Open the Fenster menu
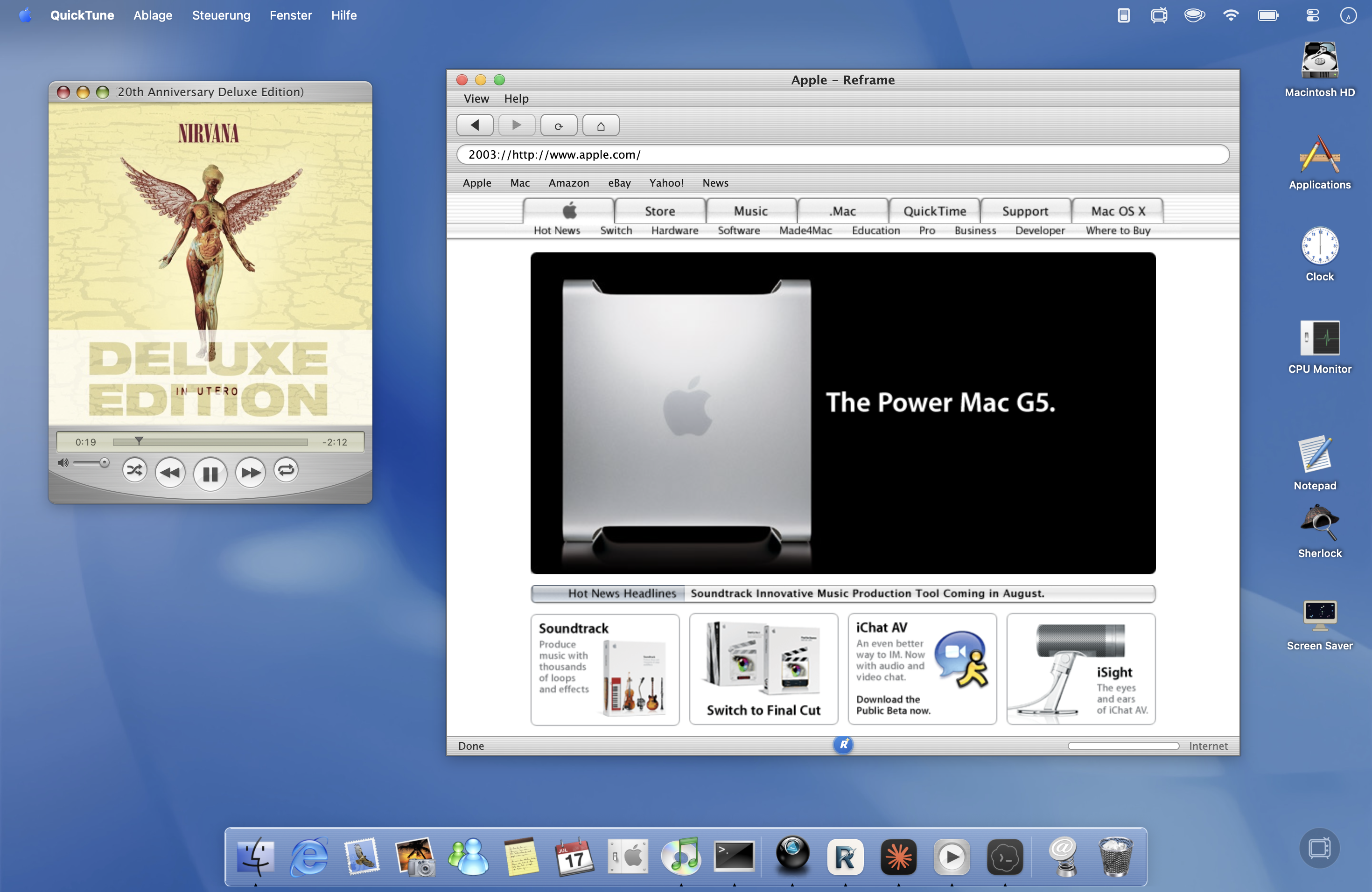The width and height of the screenshot is (1372, 892). 291,15
